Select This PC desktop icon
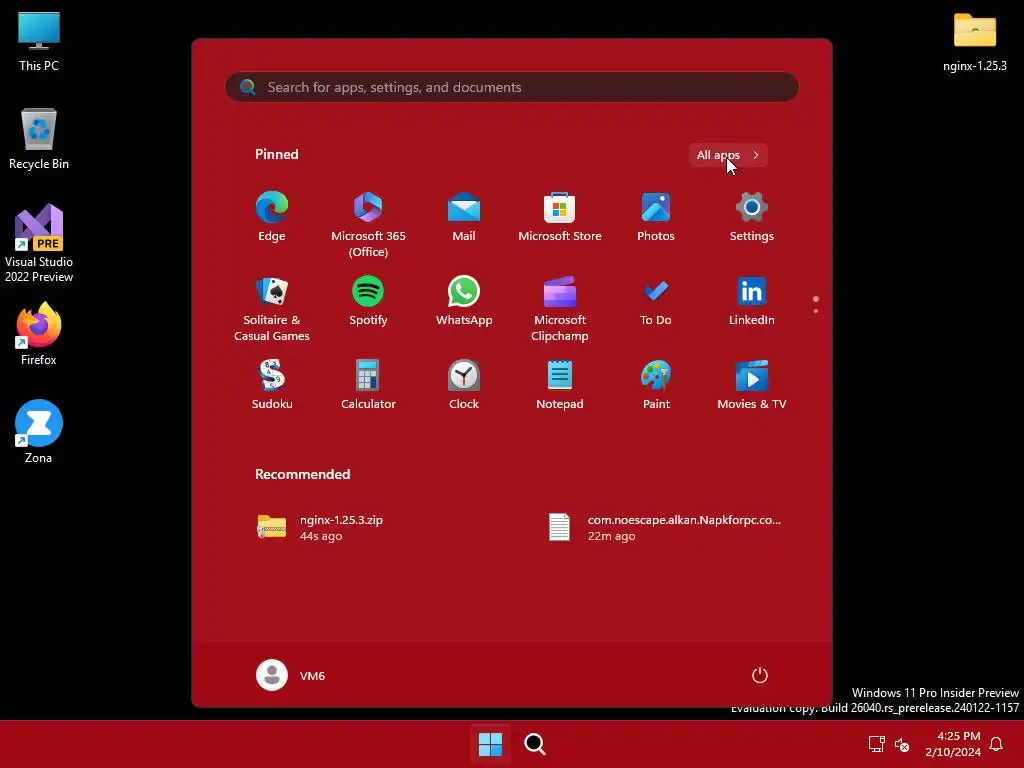 pos(39,41)
